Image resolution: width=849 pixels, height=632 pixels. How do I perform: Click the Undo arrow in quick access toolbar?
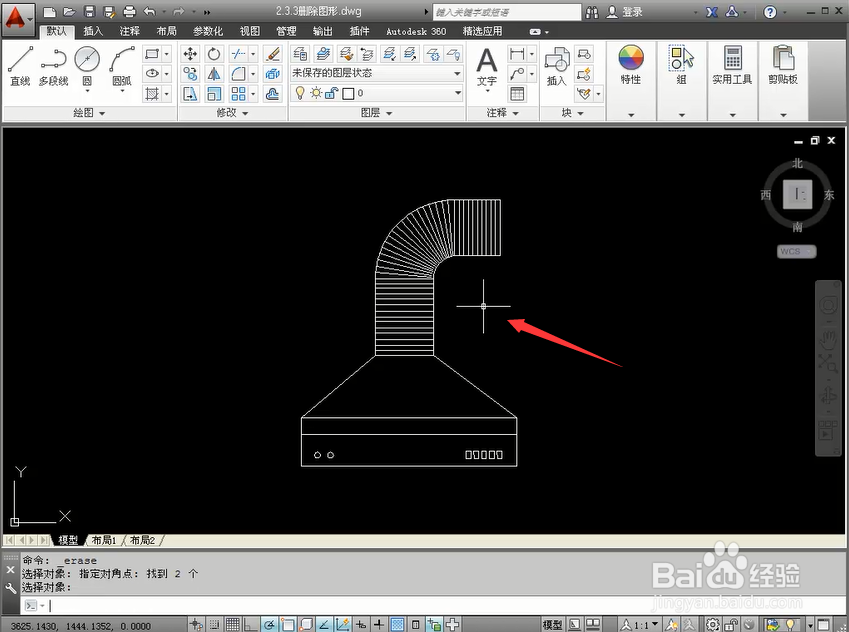pyautogui.click(x=150, y=11)
